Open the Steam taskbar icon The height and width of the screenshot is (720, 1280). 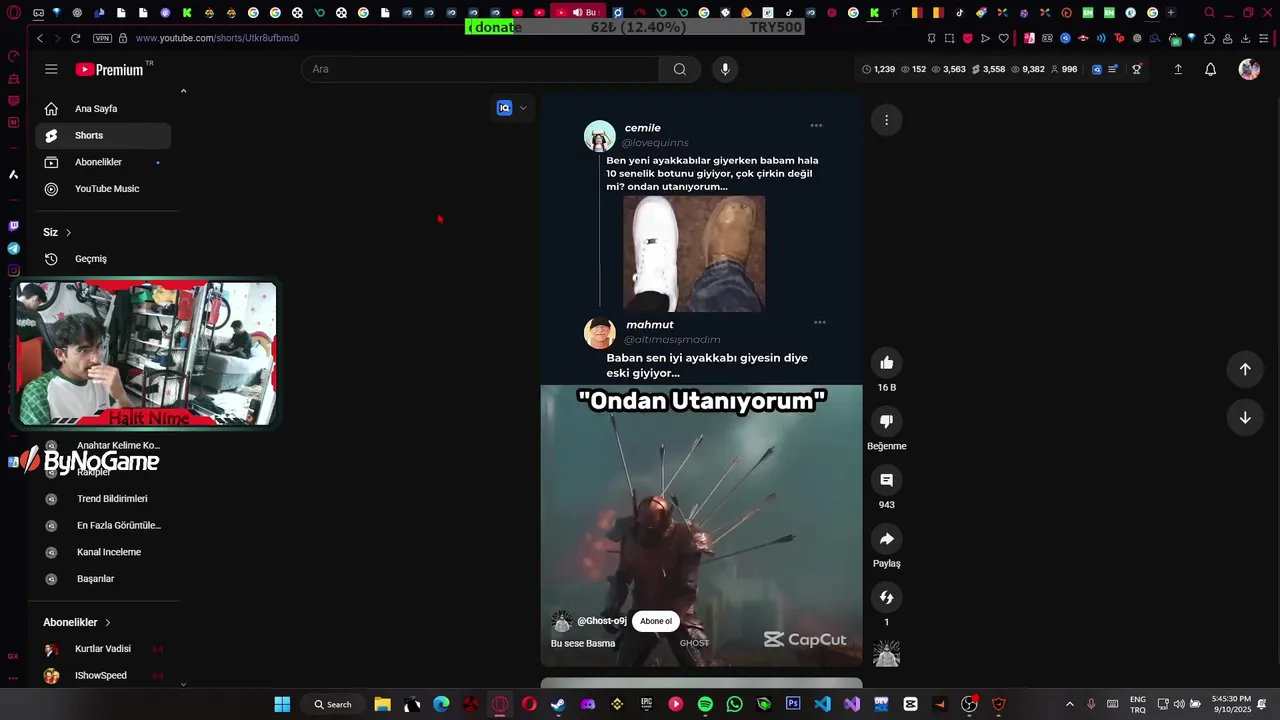point(558,704)
